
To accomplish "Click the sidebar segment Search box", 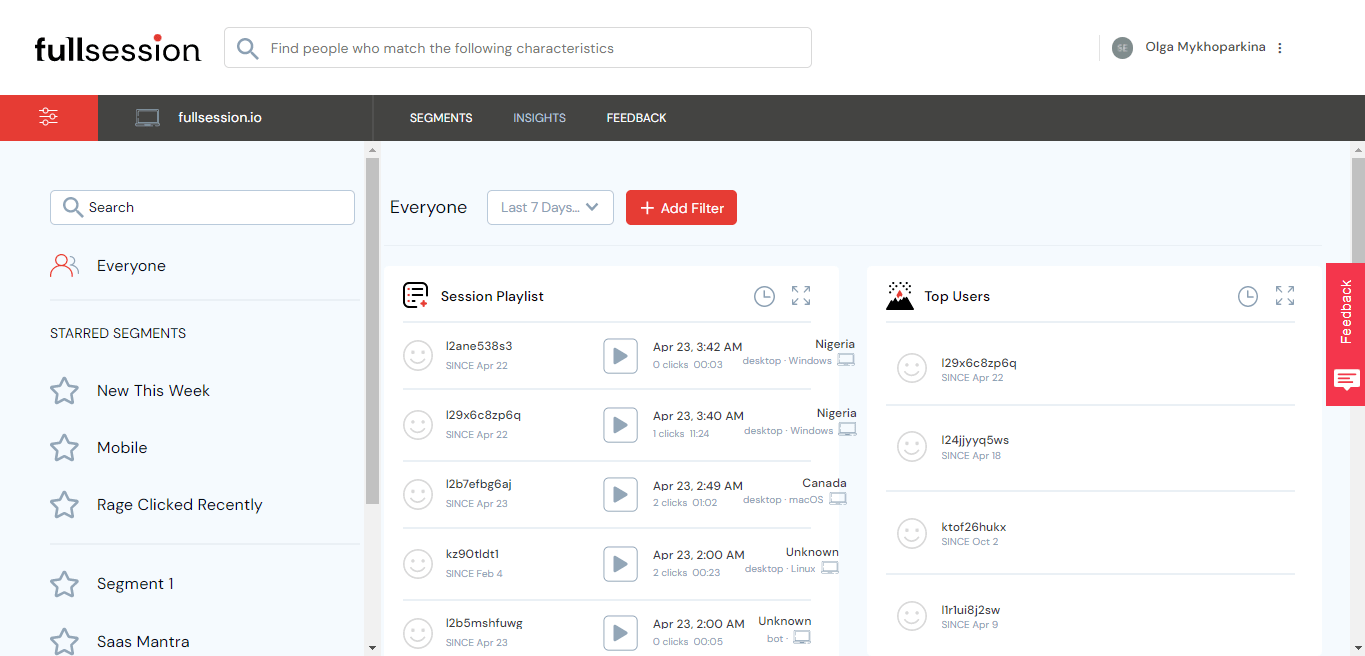I will click(202, 207).
